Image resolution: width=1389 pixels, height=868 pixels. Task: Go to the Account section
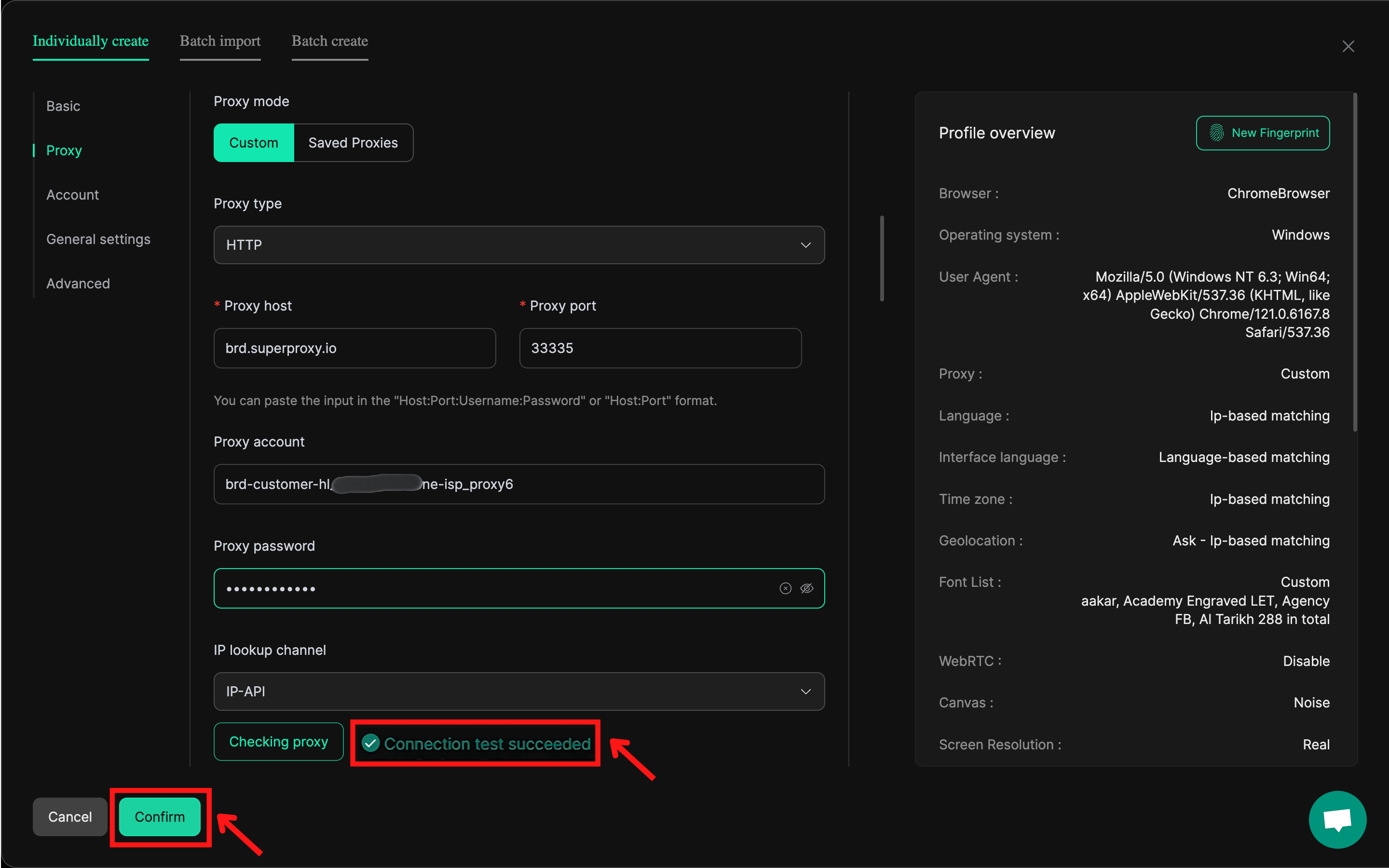click(72, 195)
